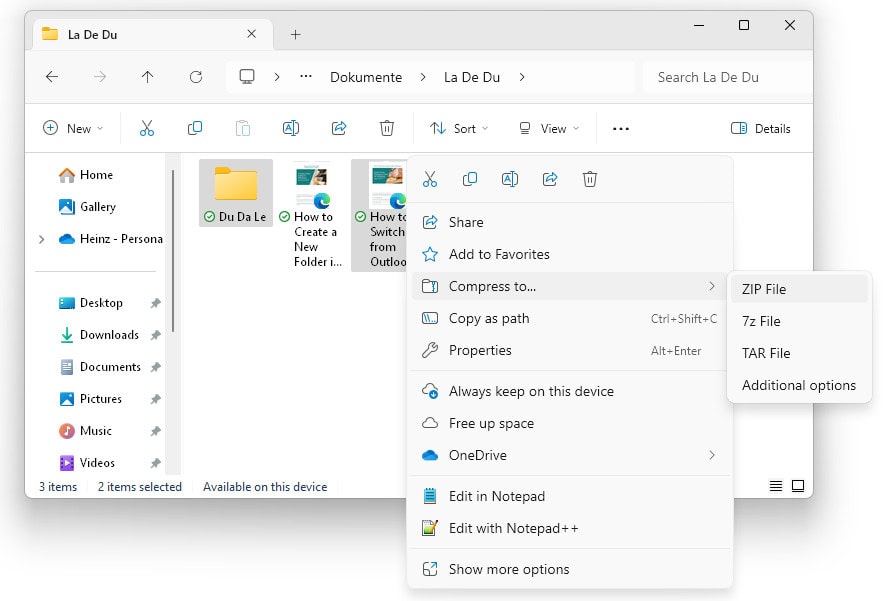Viewport: 887px width, 601px height.
Task: Open the New dropdown menu
Action: [x=73, y=128]
